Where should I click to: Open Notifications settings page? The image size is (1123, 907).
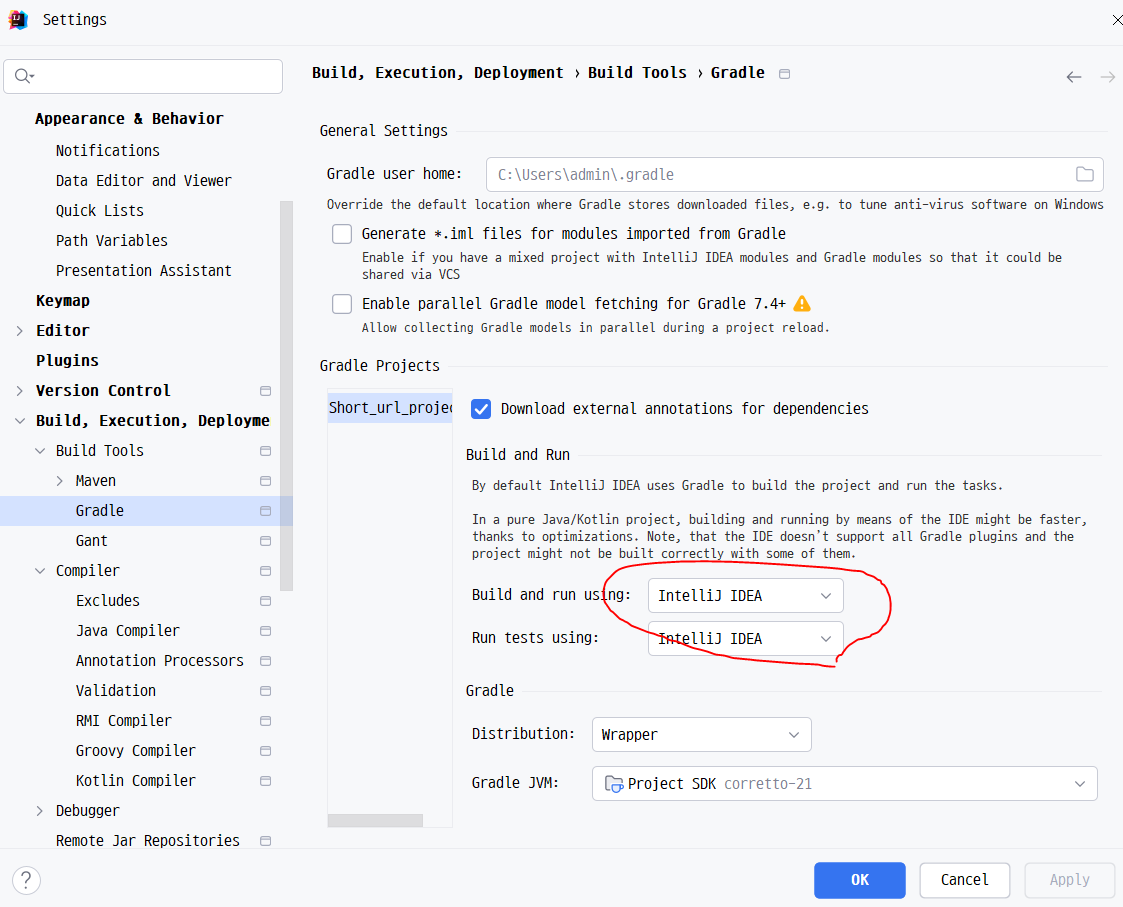(107, 150)
